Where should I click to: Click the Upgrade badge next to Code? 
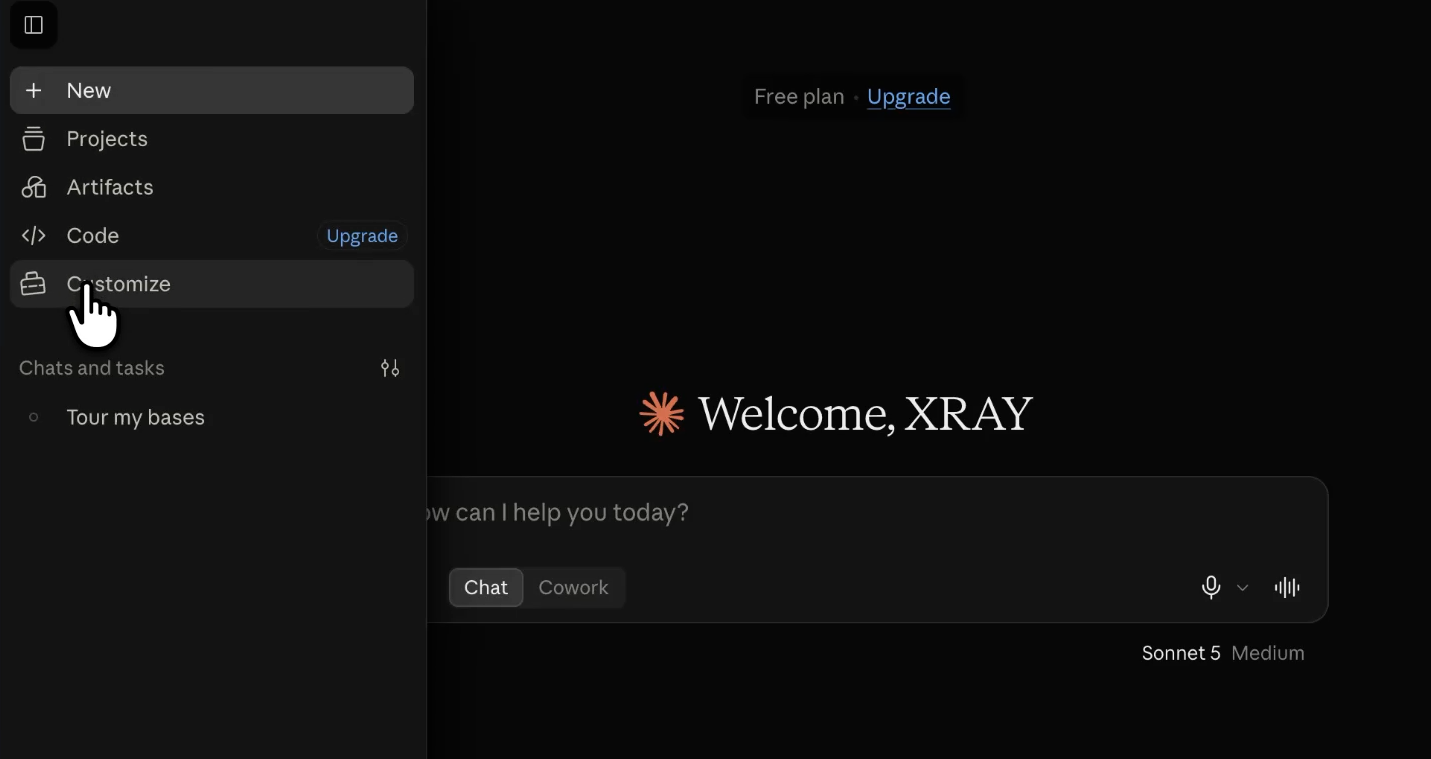coord(362,236)
